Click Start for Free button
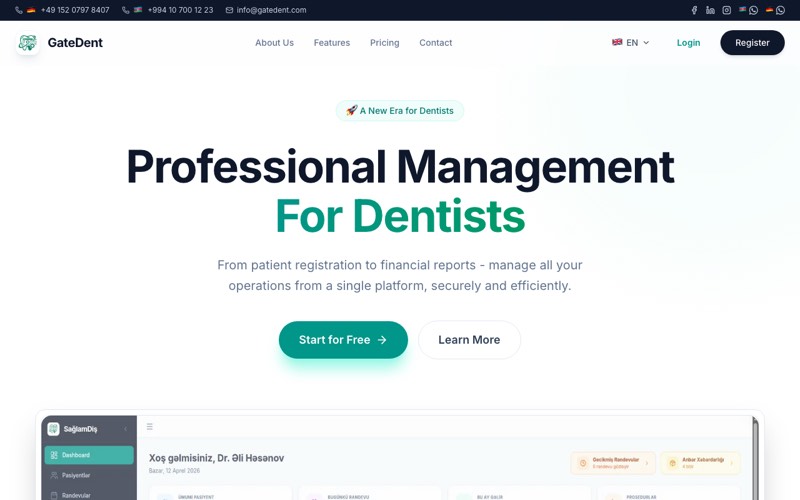The width and height of the screenshot is (800, 500). click(343, 340)
